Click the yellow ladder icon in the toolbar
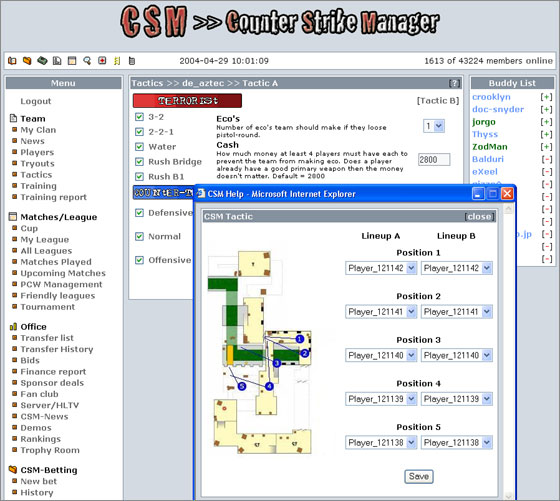 pyautogui.click(x=117, y=61)
